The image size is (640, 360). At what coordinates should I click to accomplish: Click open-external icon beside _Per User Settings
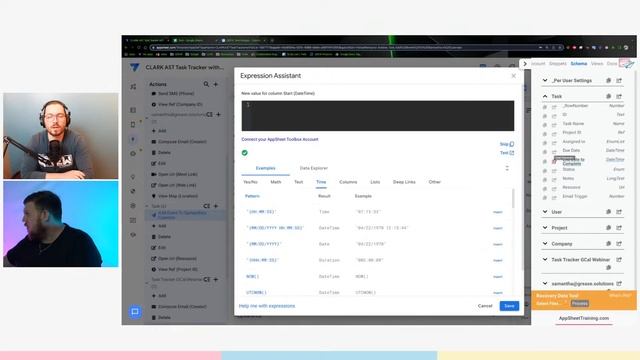619,80
